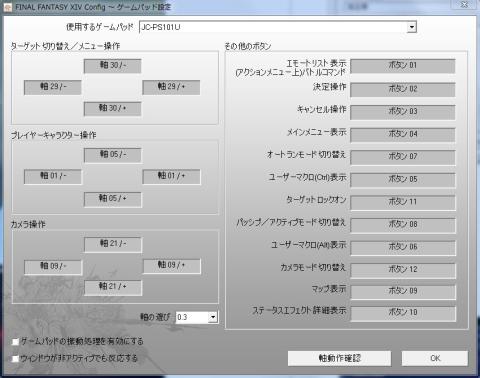
Task: Toggle ウィンドウが非アクティブでも反応する checkbox
Action: (15, 359)
